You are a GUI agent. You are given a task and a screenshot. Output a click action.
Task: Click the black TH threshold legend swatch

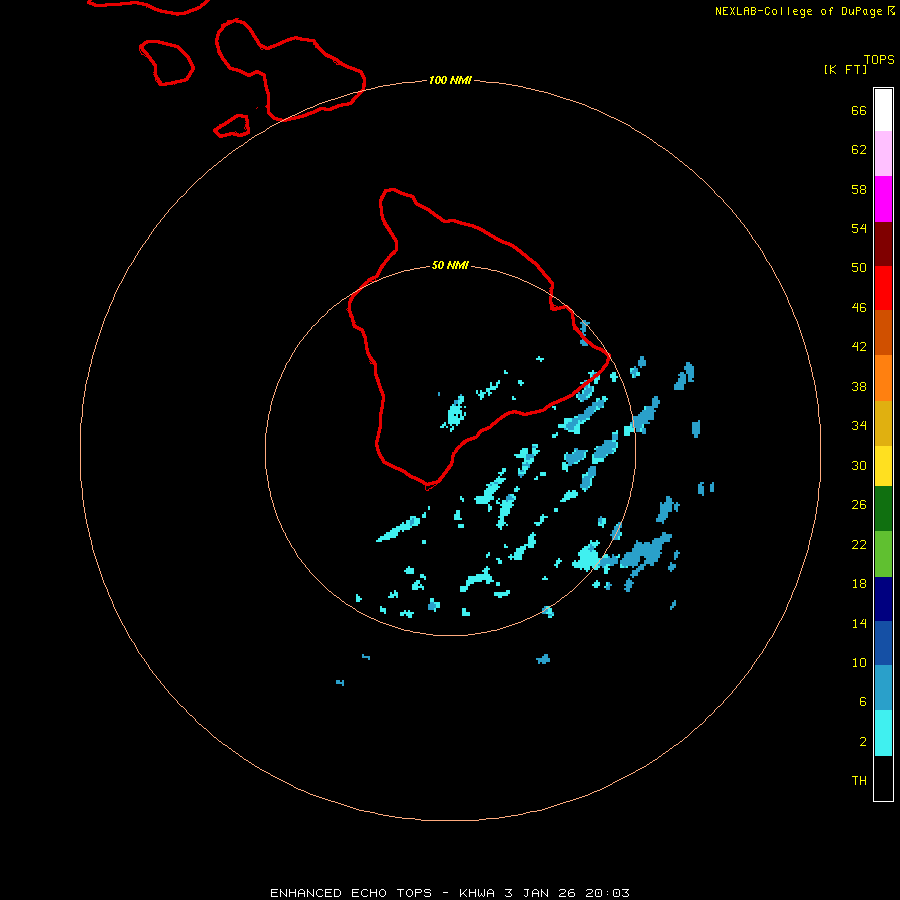click(883, 778)
